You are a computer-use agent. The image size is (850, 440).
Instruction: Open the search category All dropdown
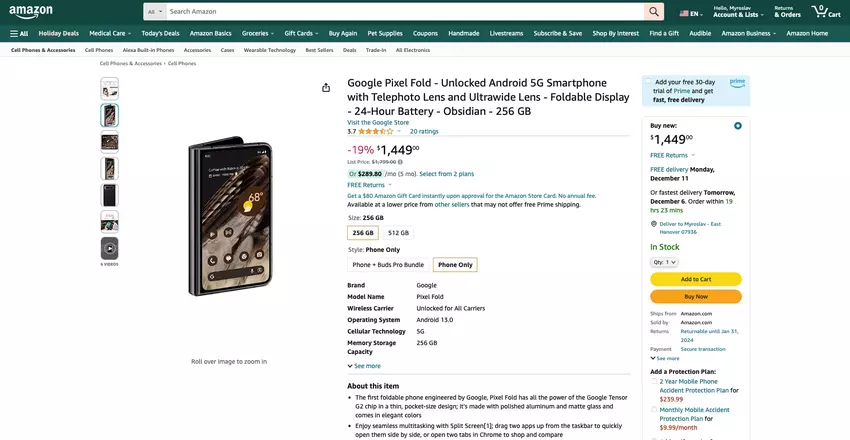tap(154, 12)
